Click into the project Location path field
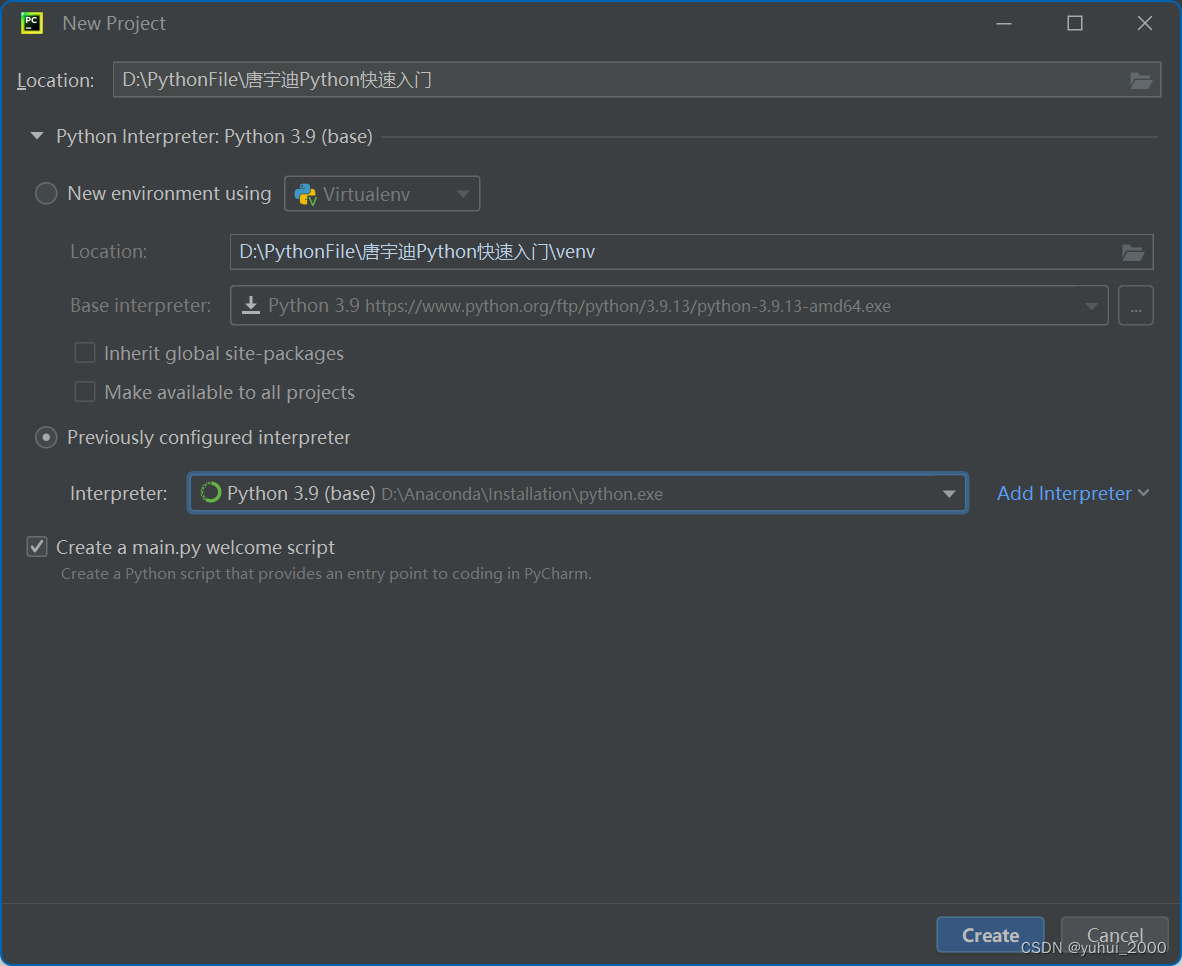Screen dimensions: 1182x966 pos(637,80)
